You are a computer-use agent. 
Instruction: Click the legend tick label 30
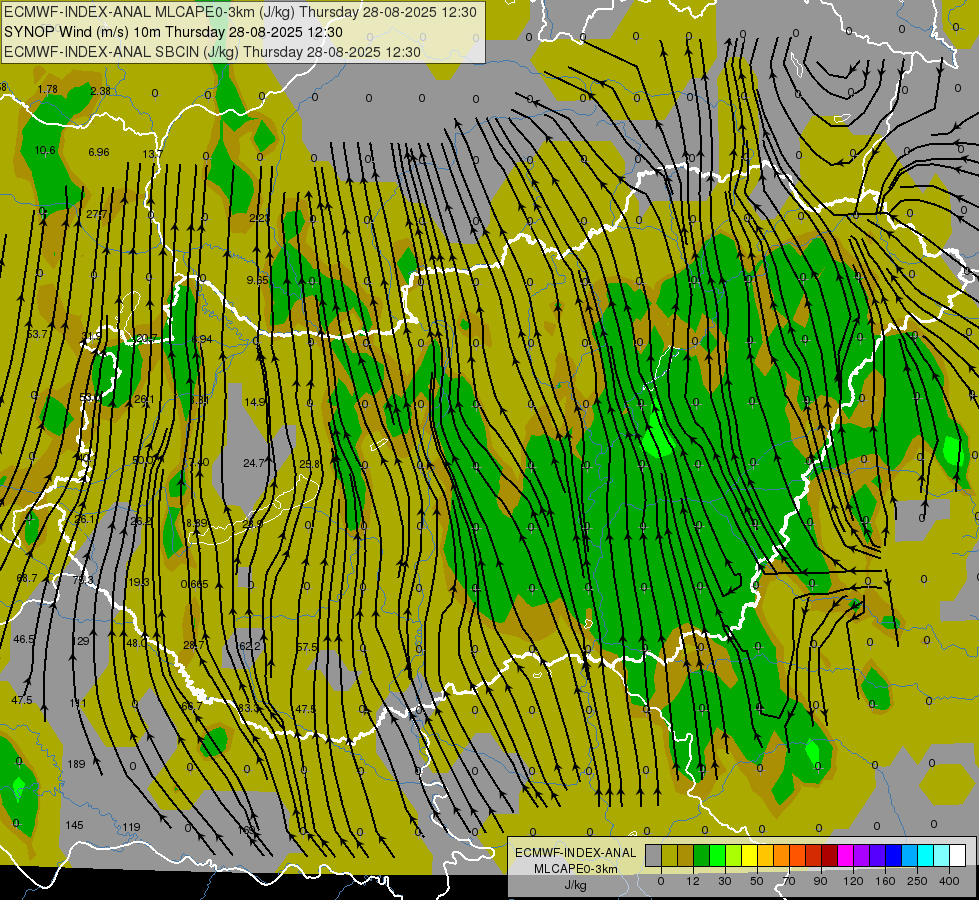[x=724, y=881]
